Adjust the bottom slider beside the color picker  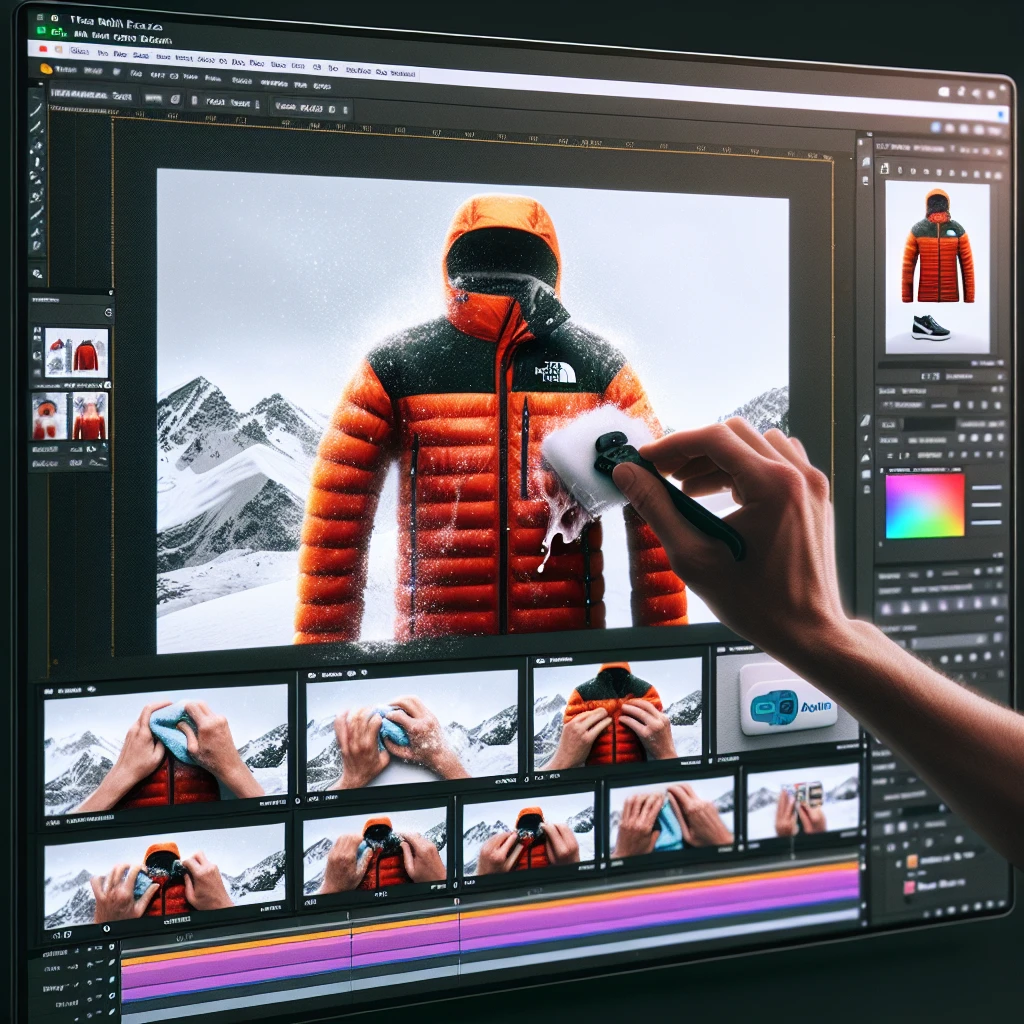986,522
